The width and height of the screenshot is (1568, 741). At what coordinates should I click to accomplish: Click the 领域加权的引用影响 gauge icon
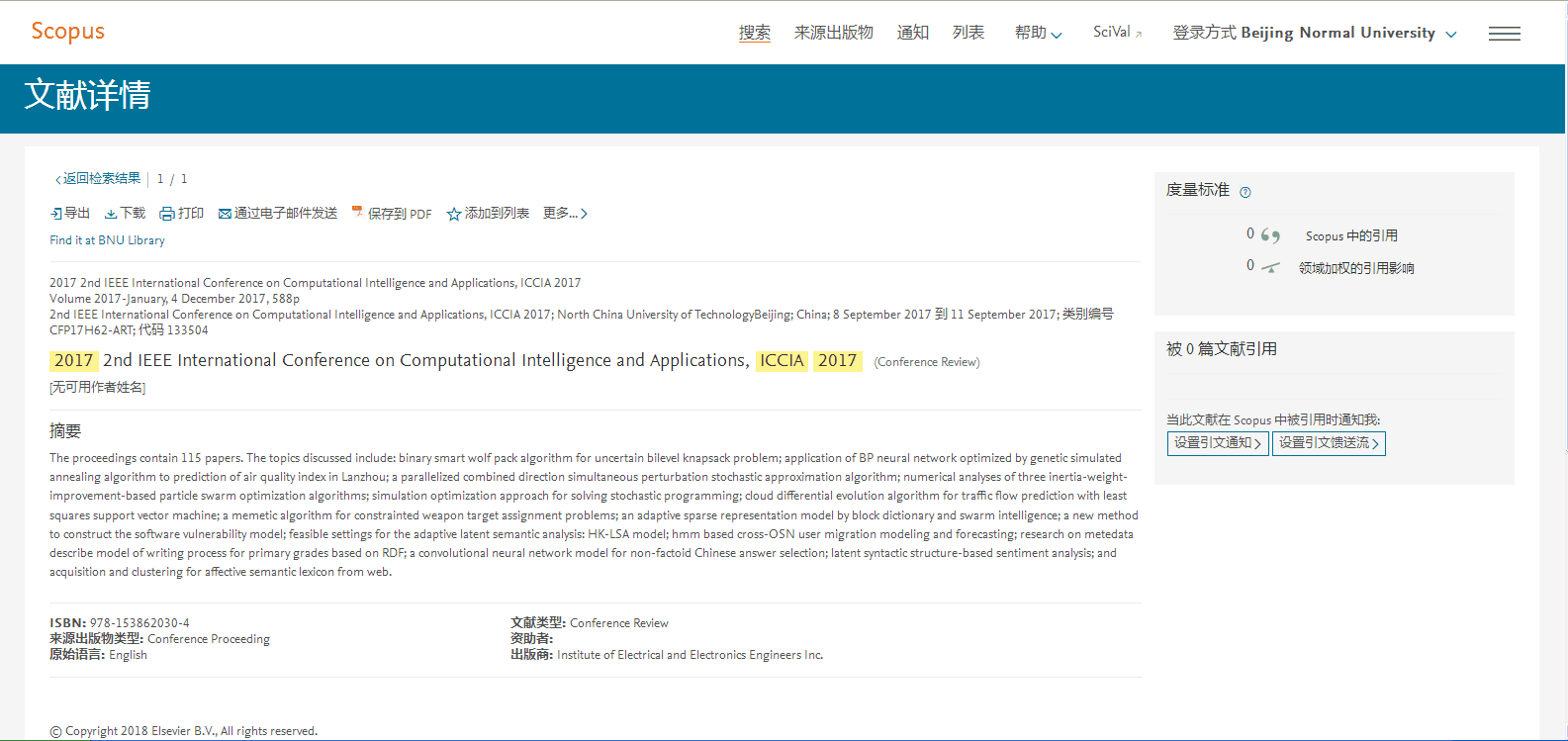tap(1270, 267)
